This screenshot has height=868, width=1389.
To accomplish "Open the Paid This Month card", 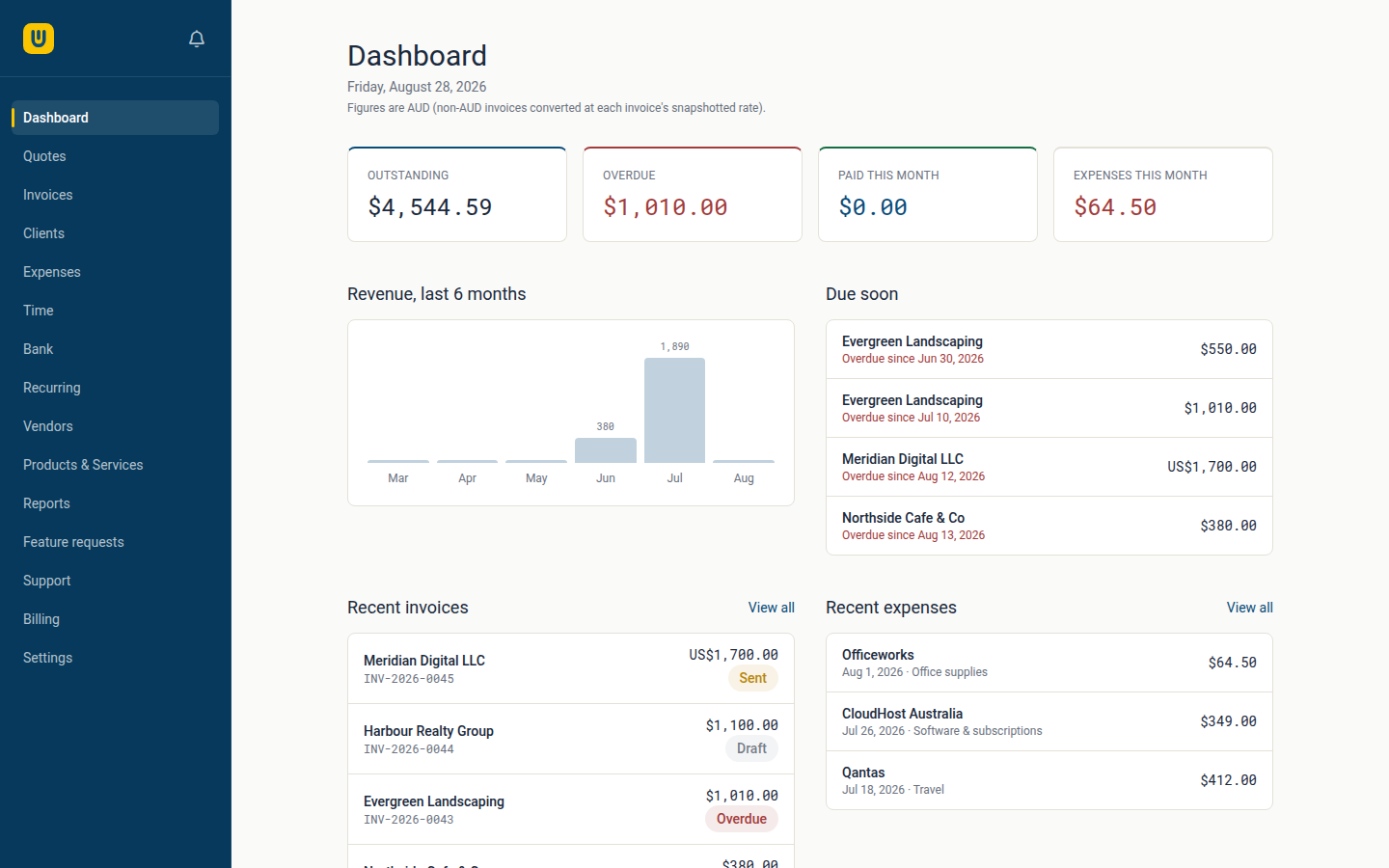I will (x=928, y=194).
